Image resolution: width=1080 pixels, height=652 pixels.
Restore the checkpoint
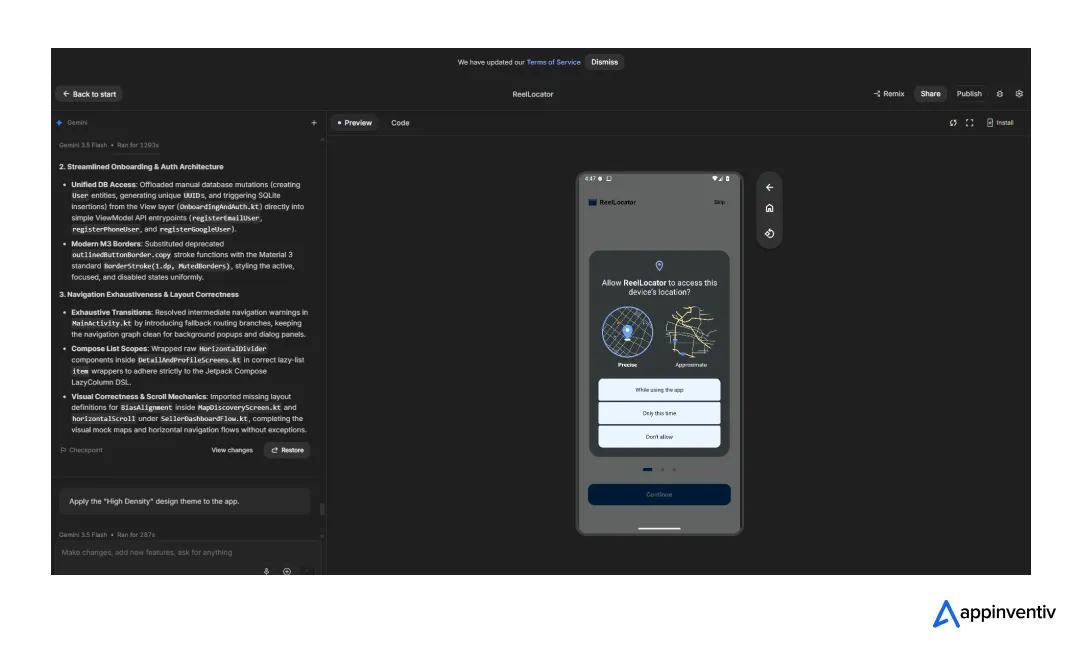point(287,450)
